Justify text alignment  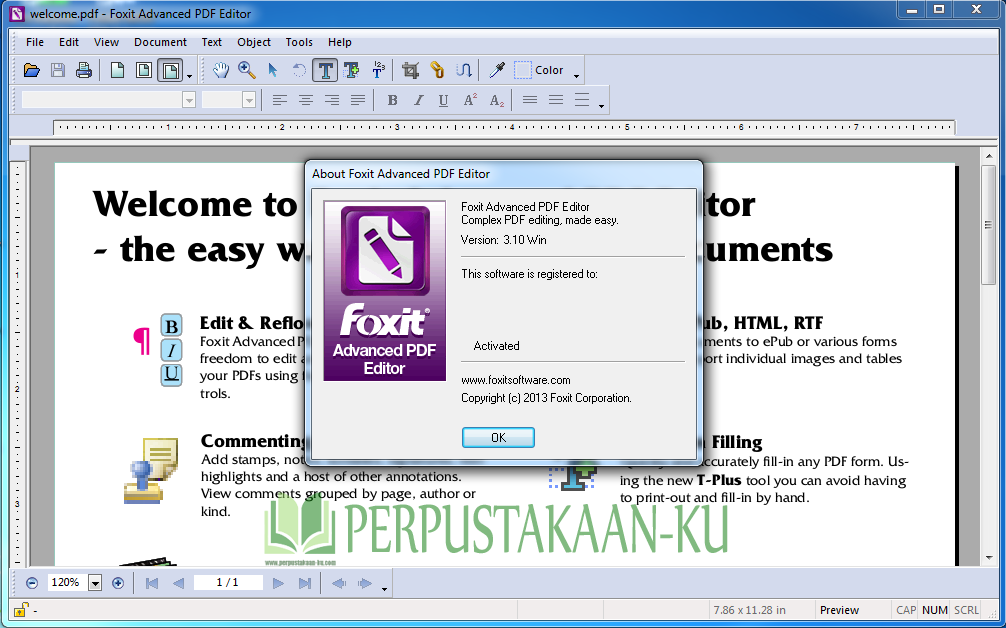click(x=357, y=100)
